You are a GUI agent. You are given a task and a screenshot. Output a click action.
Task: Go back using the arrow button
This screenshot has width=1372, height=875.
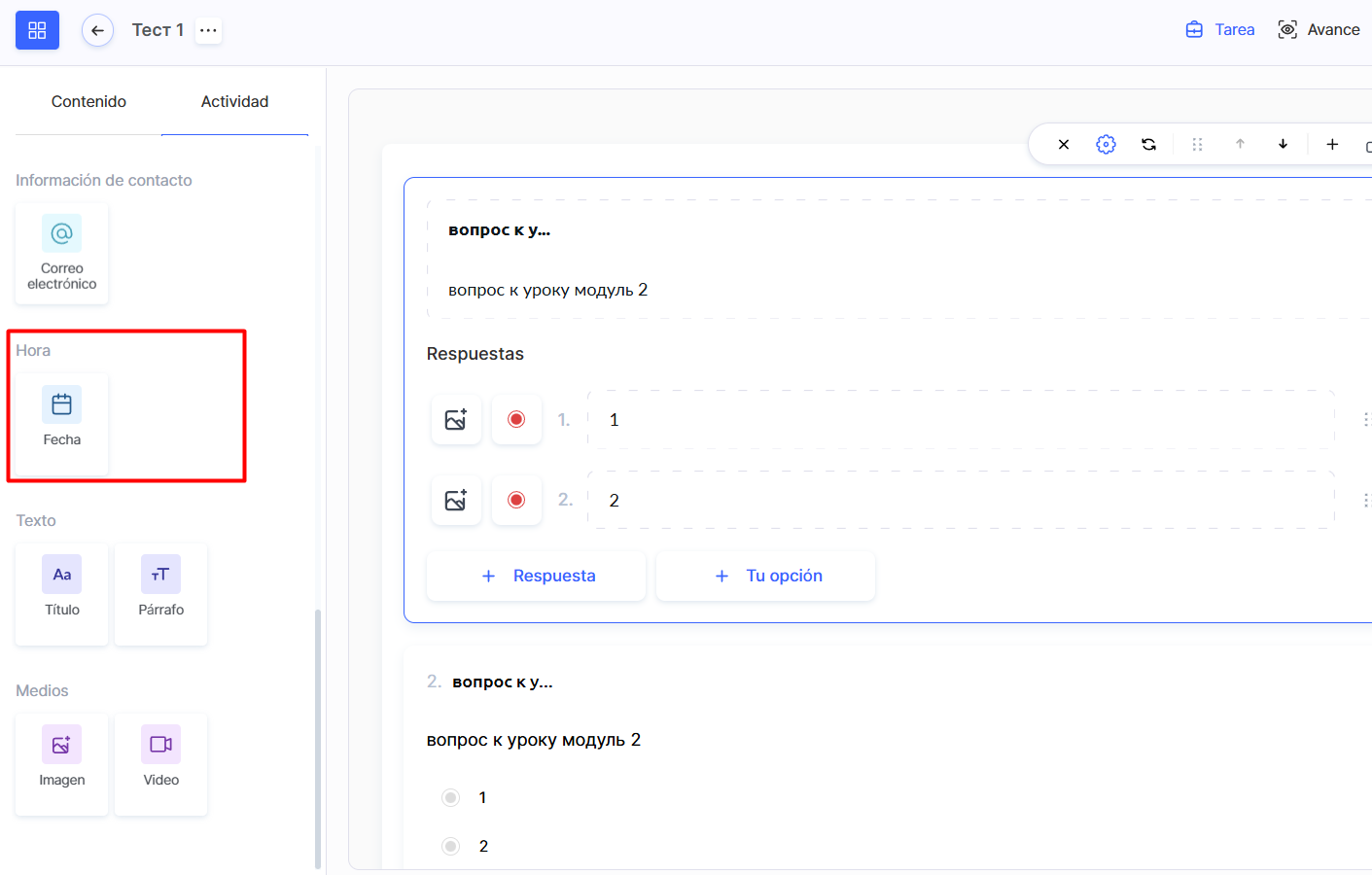coord(97,30)
